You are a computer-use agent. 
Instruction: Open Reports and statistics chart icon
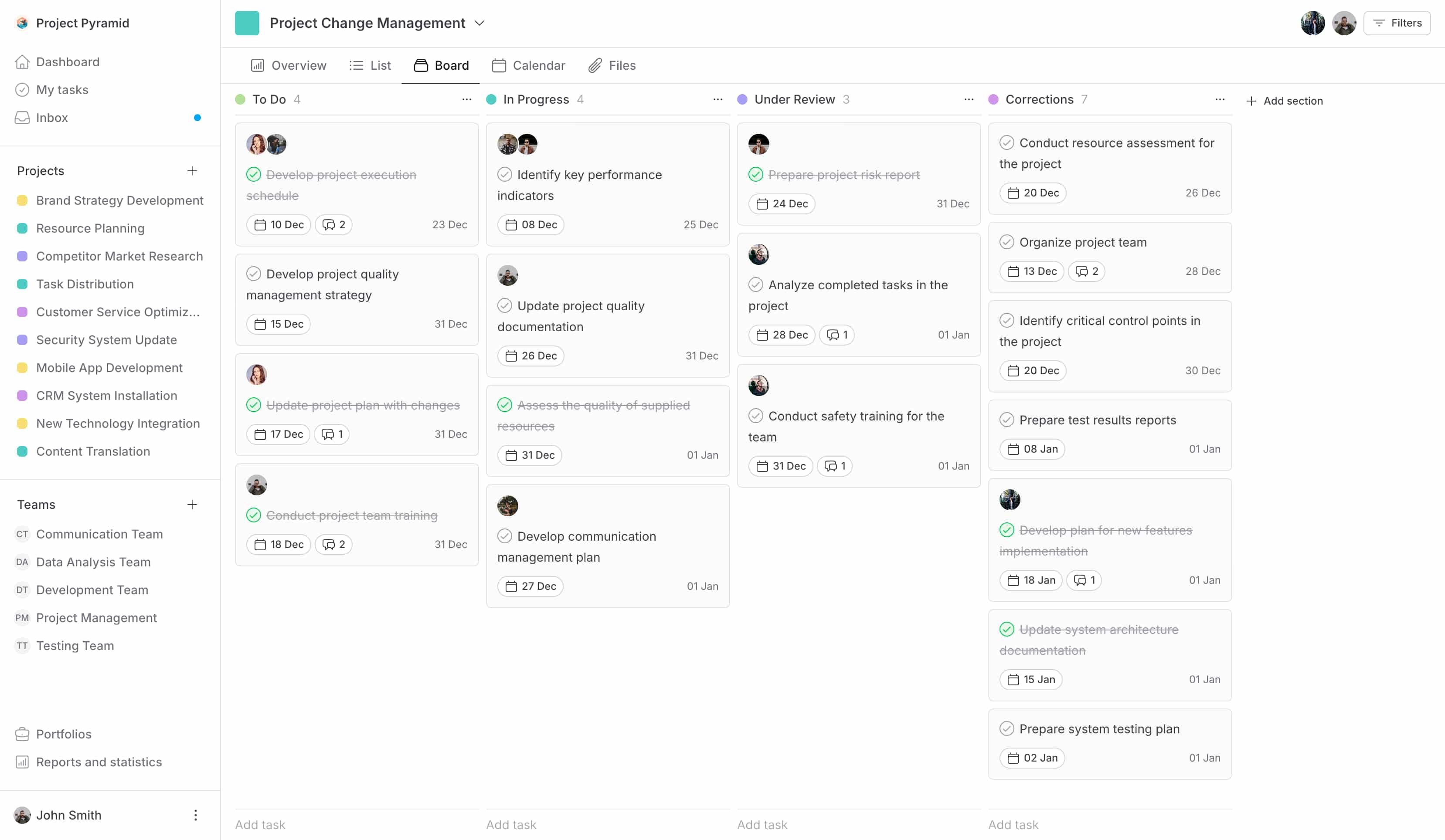click(x=22, y=762)
